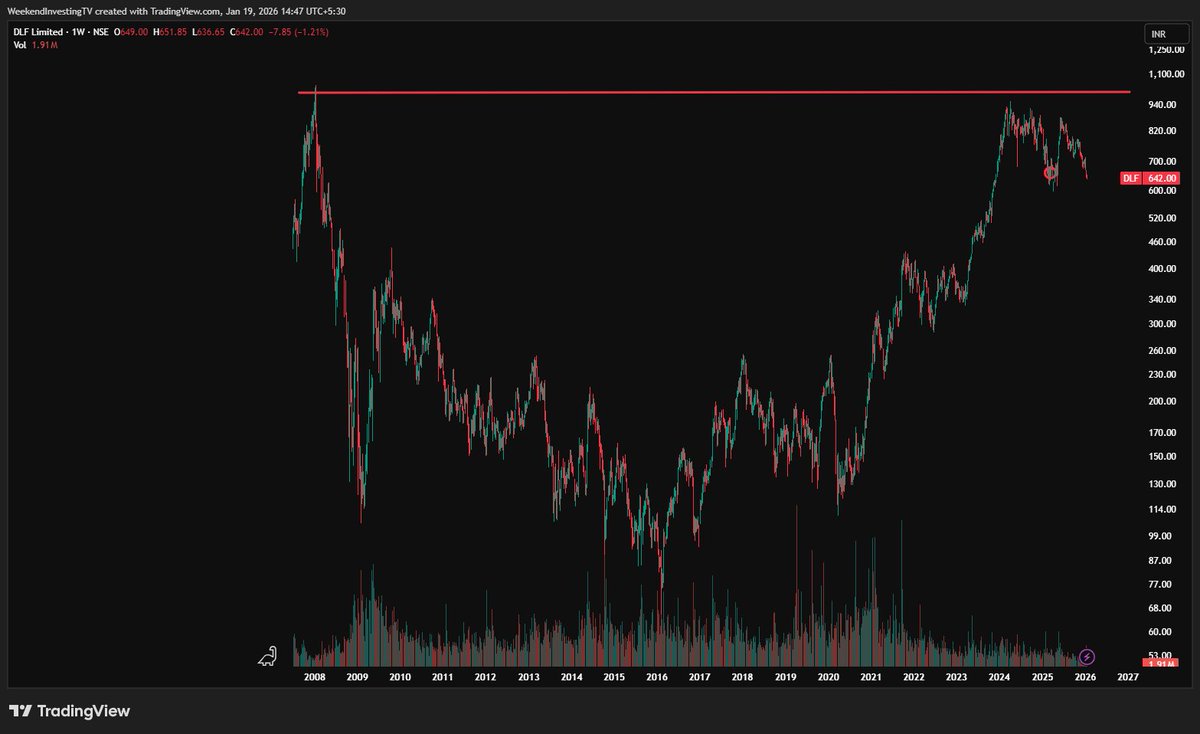Click the 2008 label on time axis

tap(315, 677)
